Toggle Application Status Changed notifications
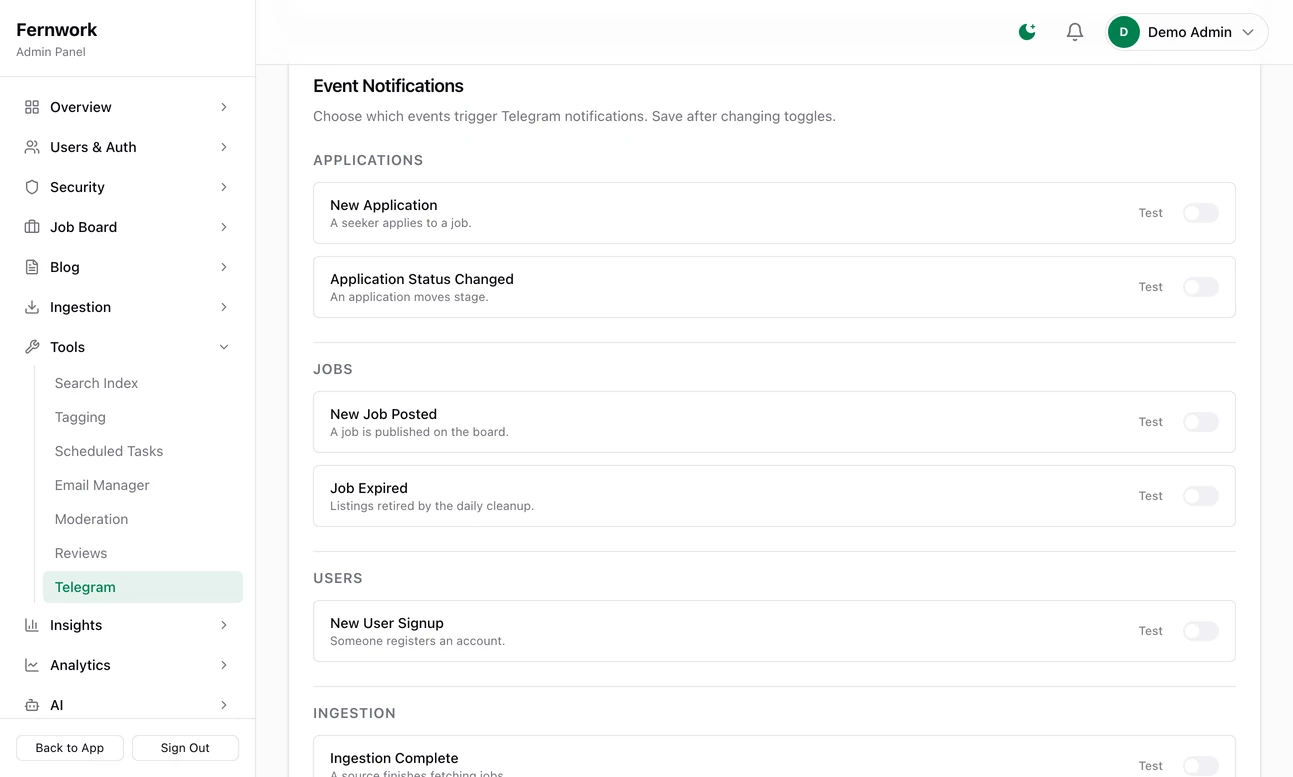Screen dimensions: 1293x777 1201,287
